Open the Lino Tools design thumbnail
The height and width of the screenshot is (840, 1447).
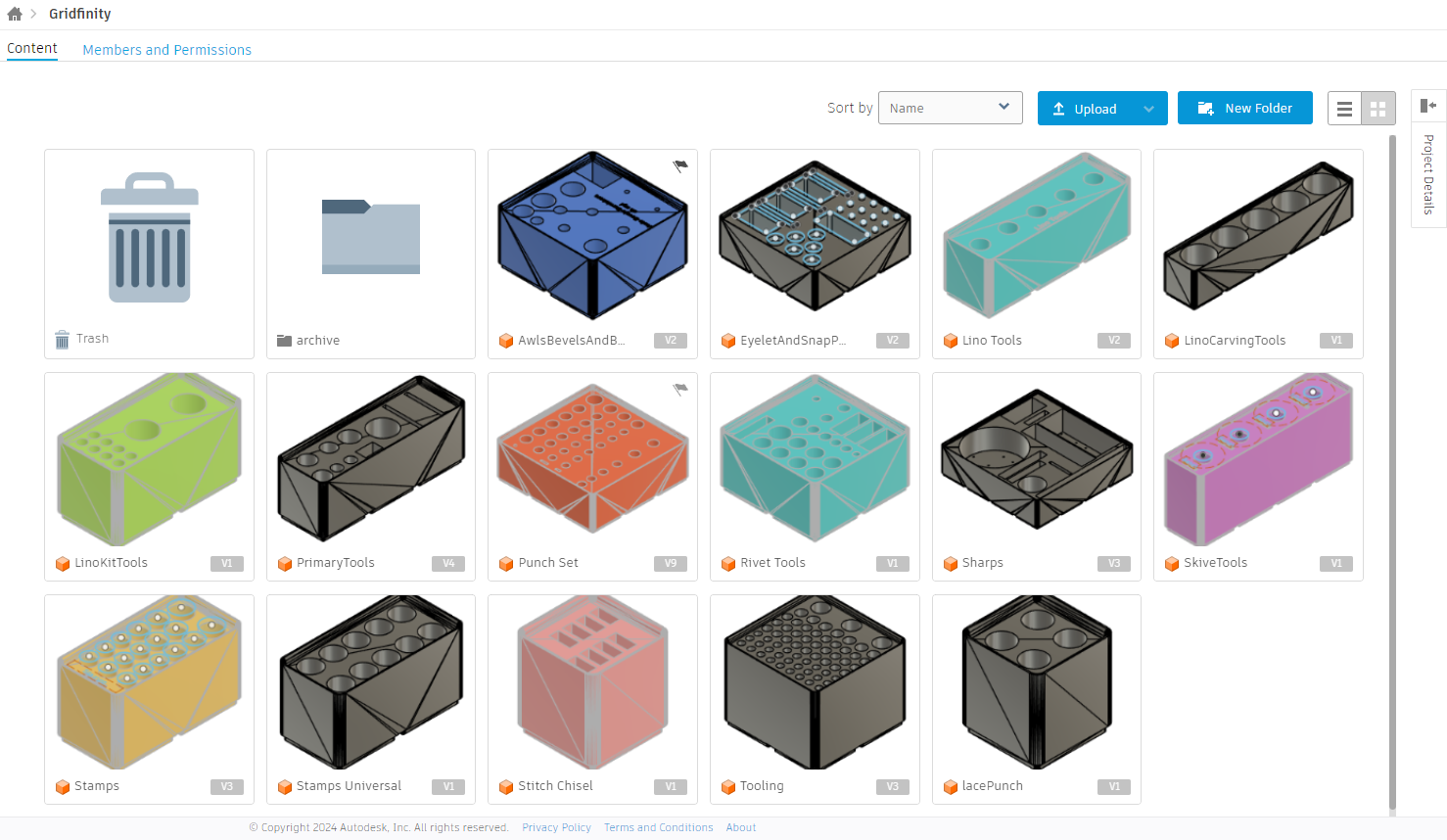pyautogui.click(x=1036, y=237)
